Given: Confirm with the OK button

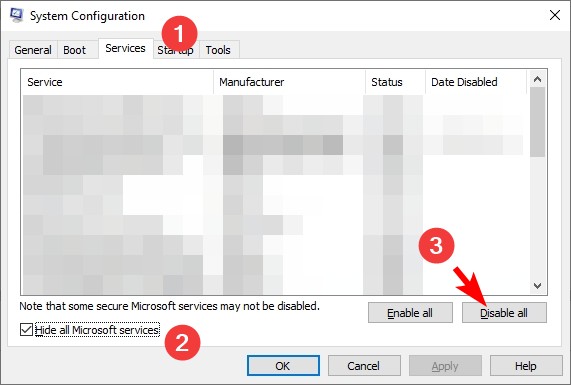Looking at the screenshot, I should point(283,366).
